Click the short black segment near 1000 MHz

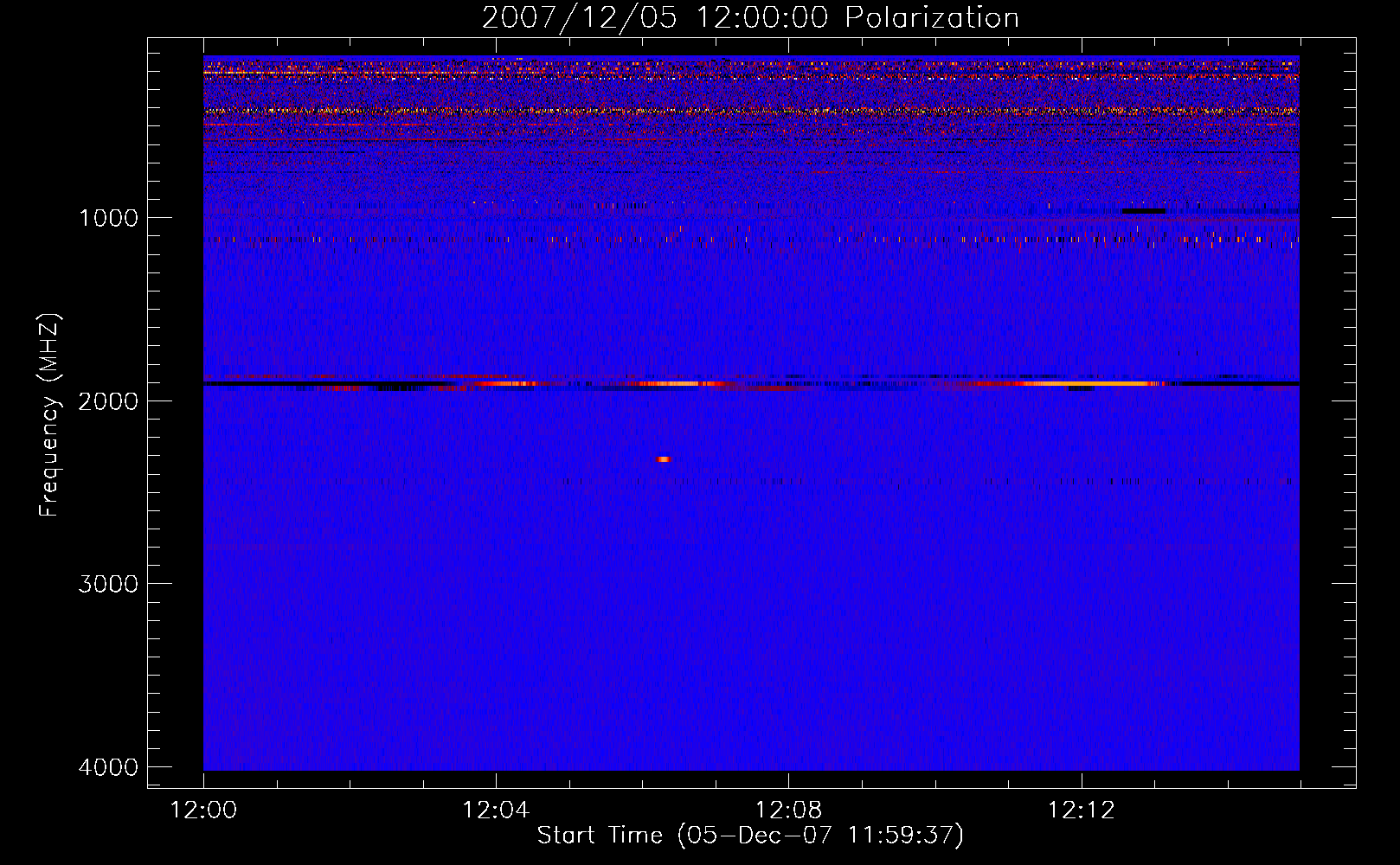[1144, 211]
